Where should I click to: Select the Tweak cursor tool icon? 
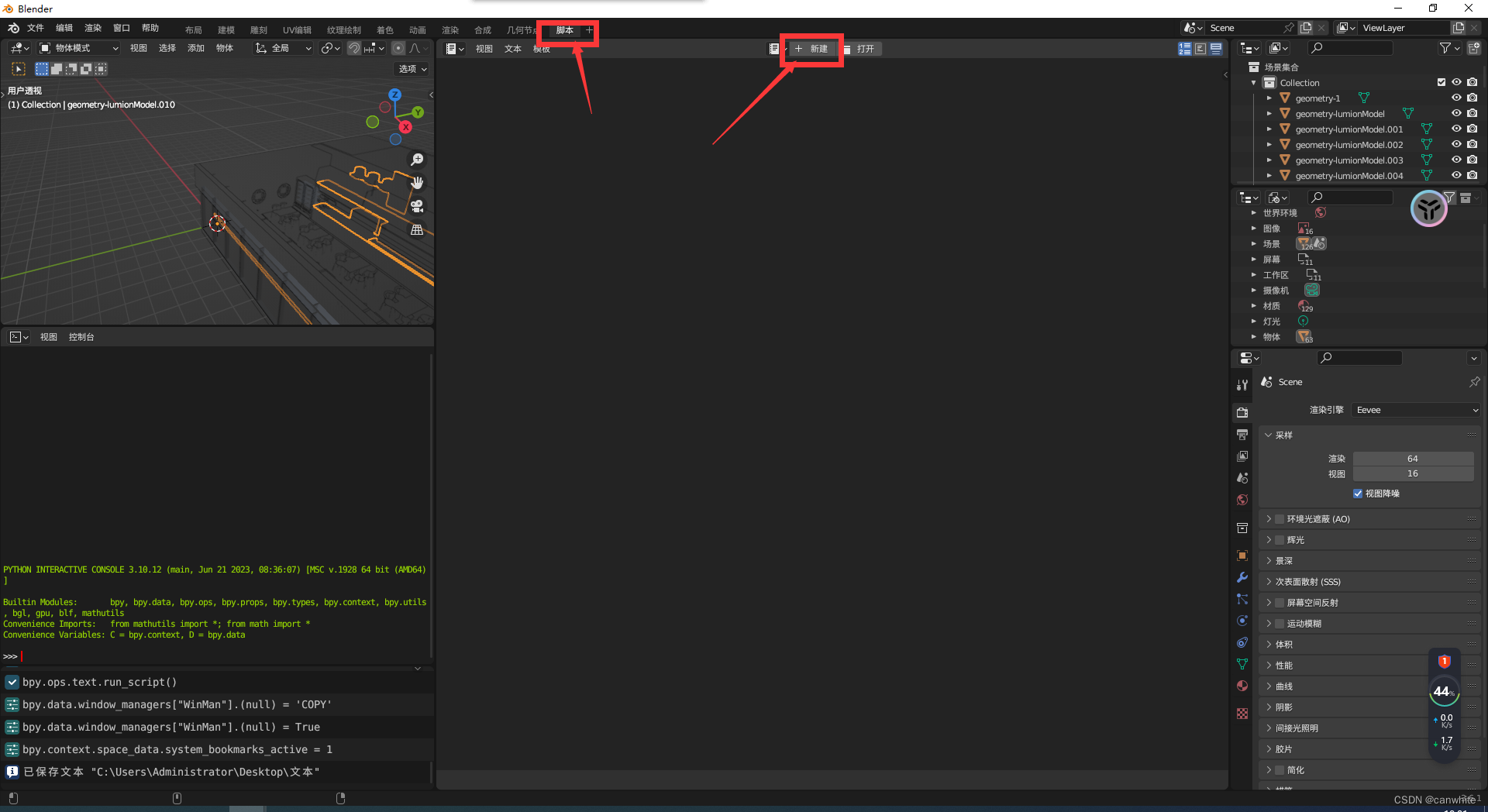(19, 69)
